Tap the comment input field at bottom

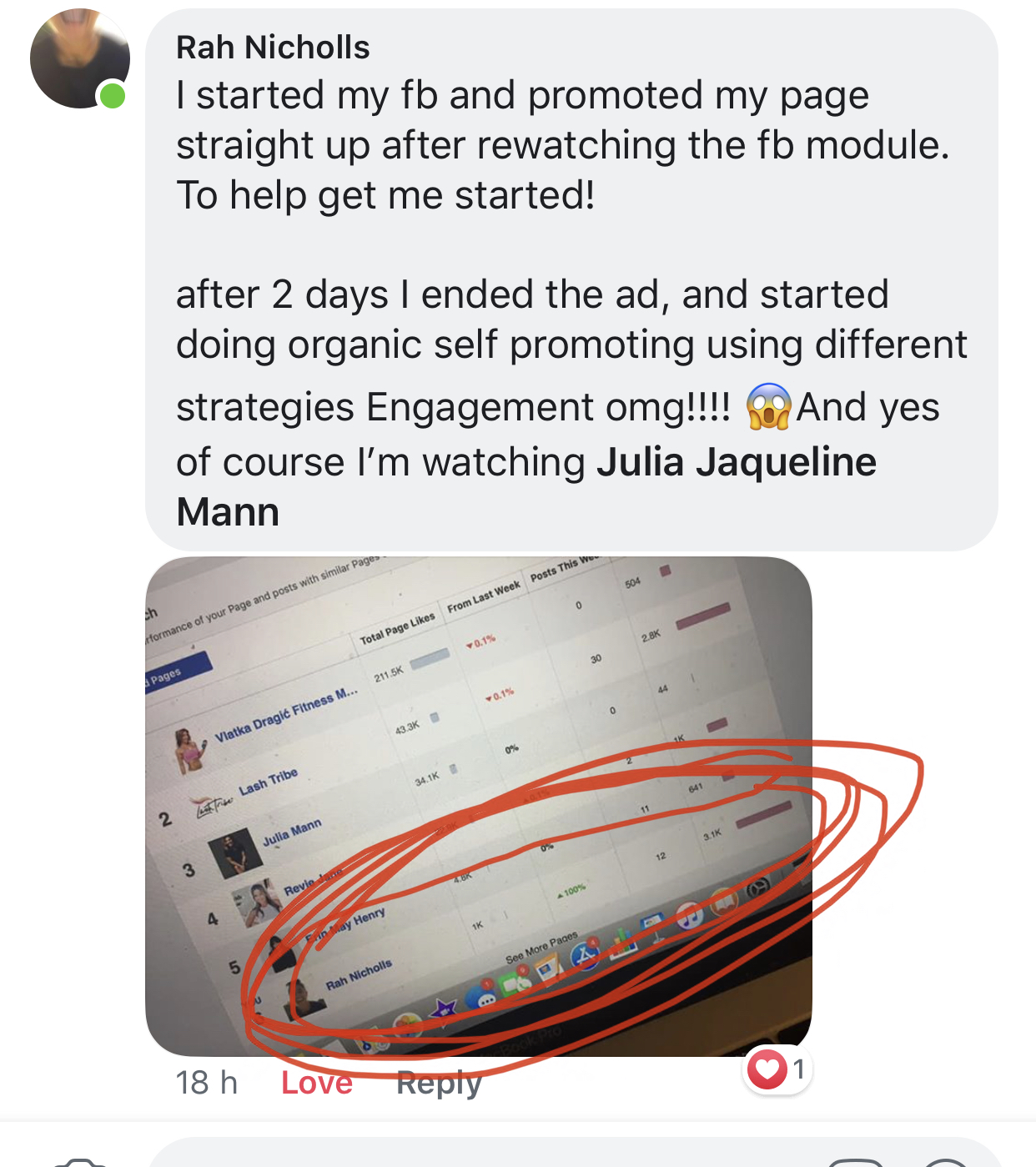[576, 1153]
